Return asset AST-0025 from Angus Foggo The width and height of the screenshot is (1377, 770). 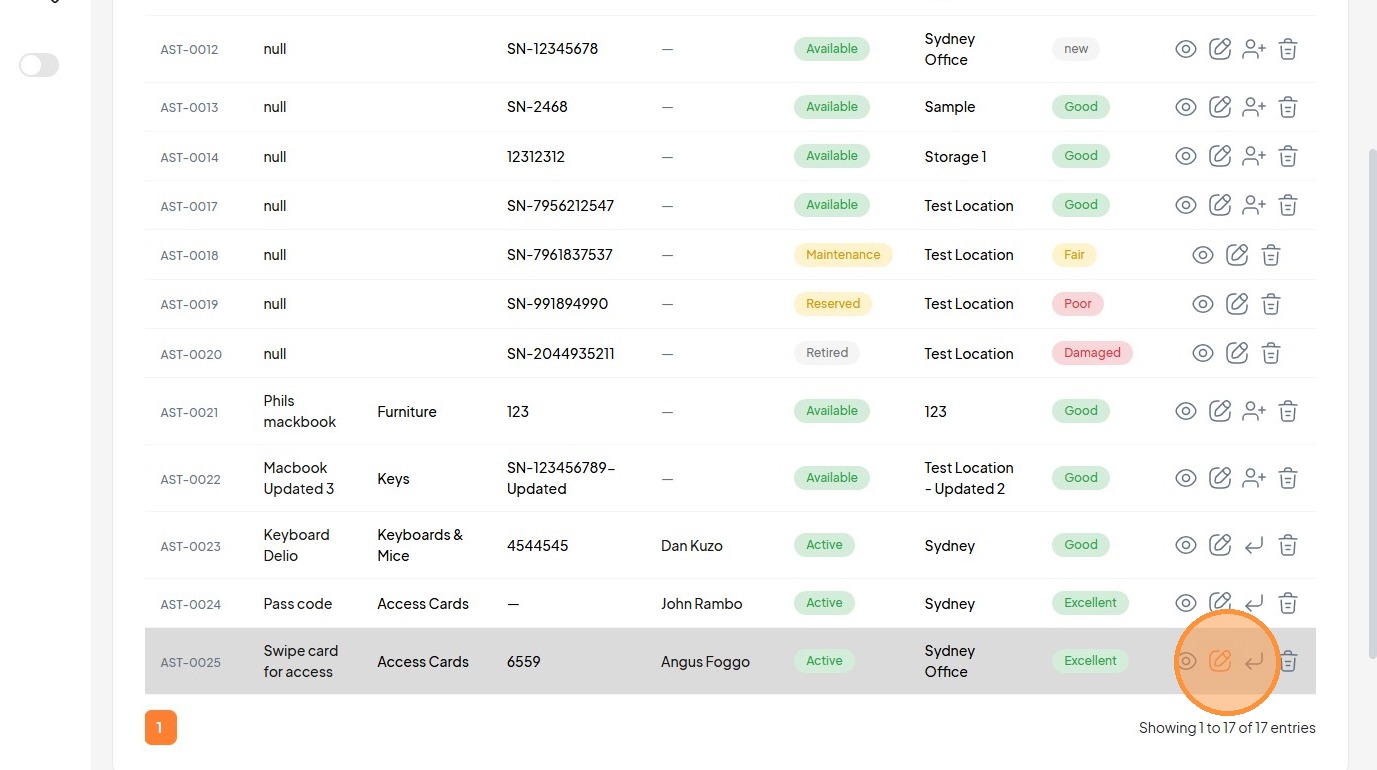[1254, 661]
